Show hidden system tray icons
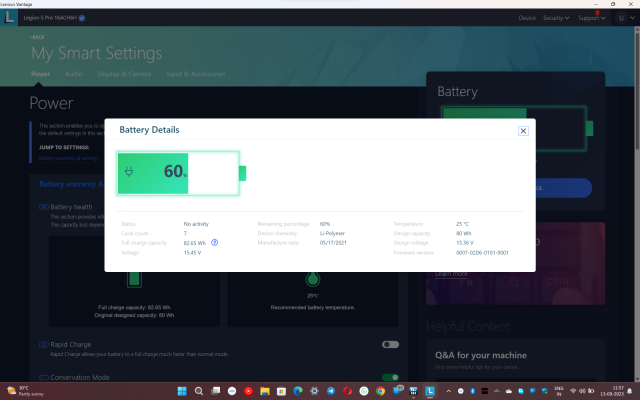Image resolution: width=640 pixels, height=400 pixels. (449, 391)
